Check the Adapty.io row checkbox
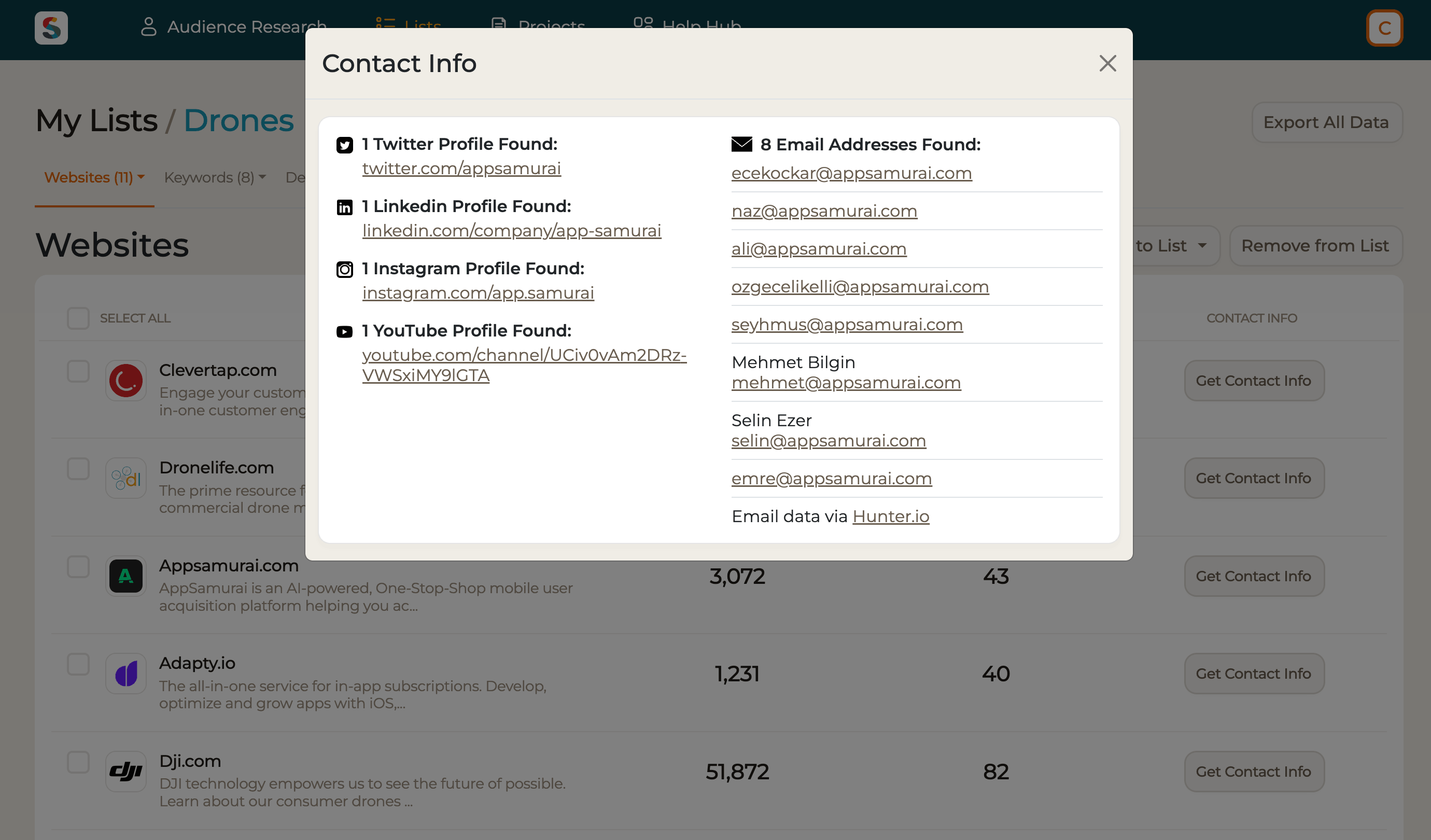Image resolution: width=1431 pixels, height=840 pixels. pyautogui.click(x=78, y=663)
